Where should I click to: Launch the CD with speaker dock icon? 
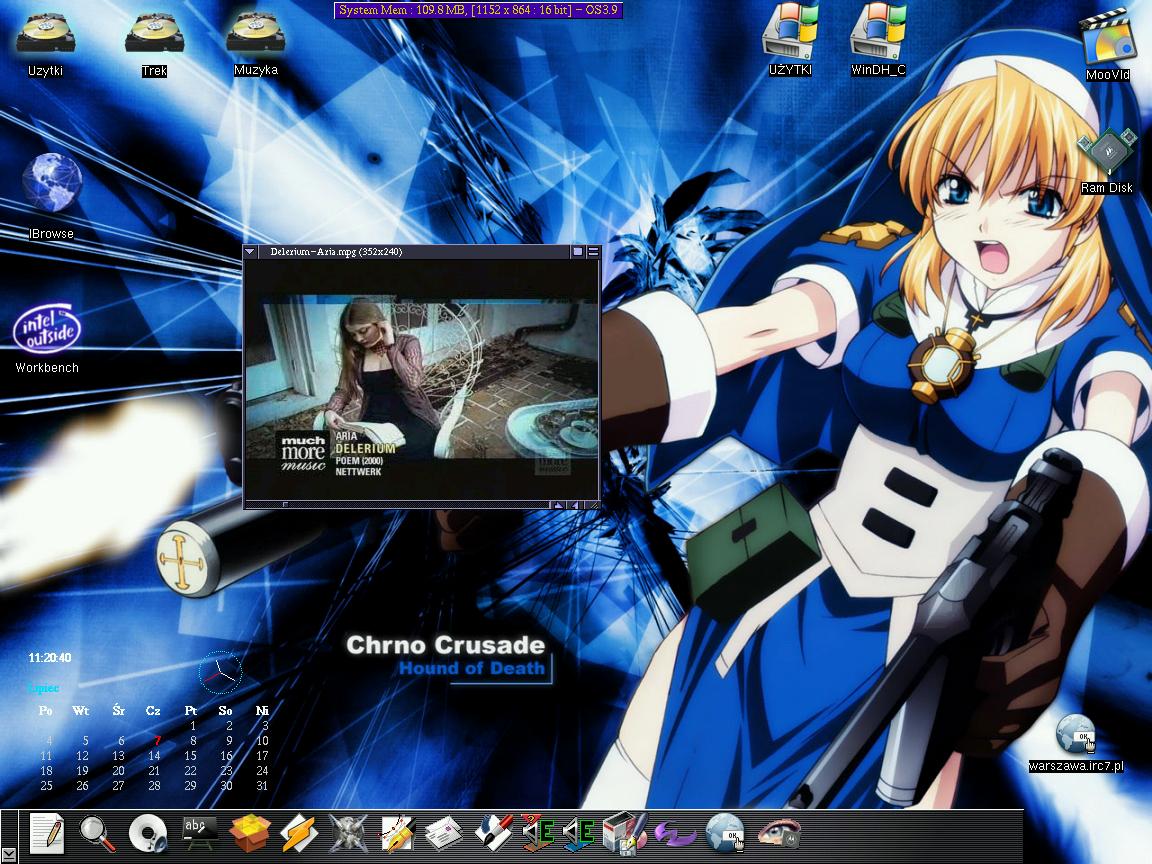147,835
